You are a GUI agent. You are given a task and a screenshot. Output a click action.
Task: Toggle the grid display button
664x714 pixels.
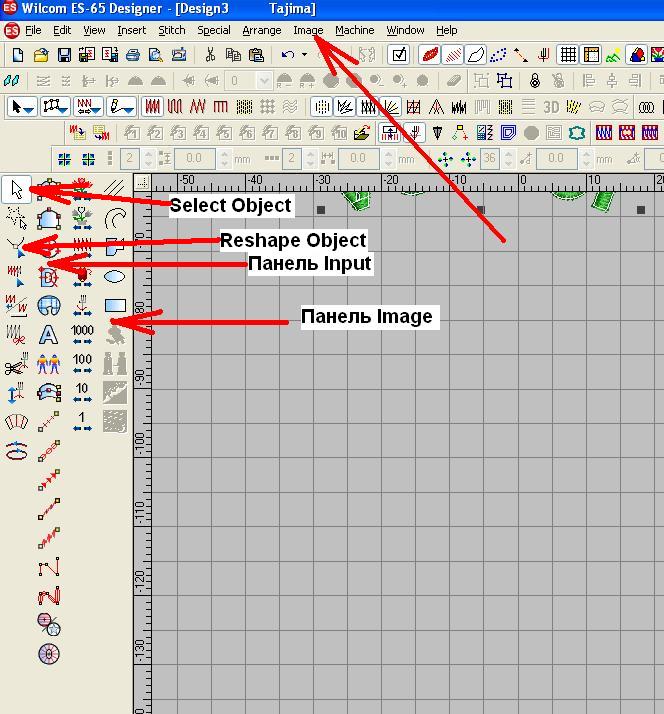570,55
